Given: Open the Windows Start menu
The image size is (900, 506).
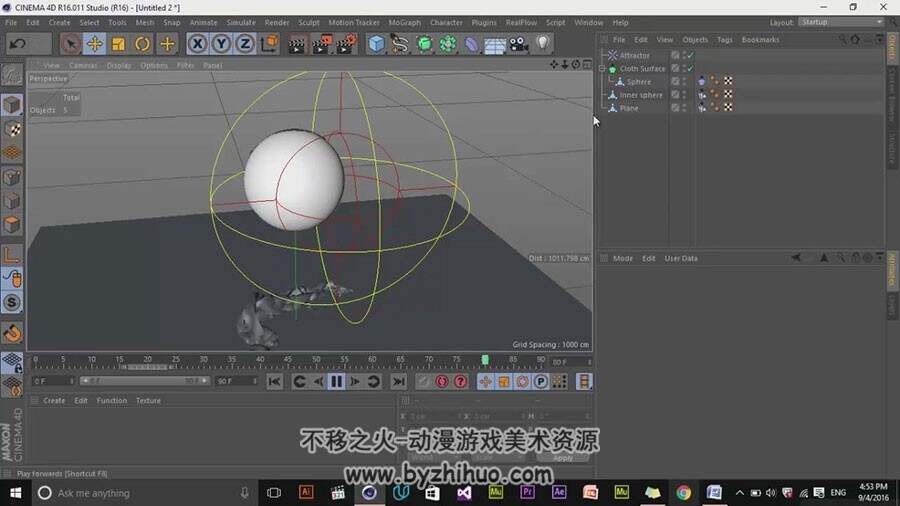Looking at the screenshot, I should [x=15, y=493].
